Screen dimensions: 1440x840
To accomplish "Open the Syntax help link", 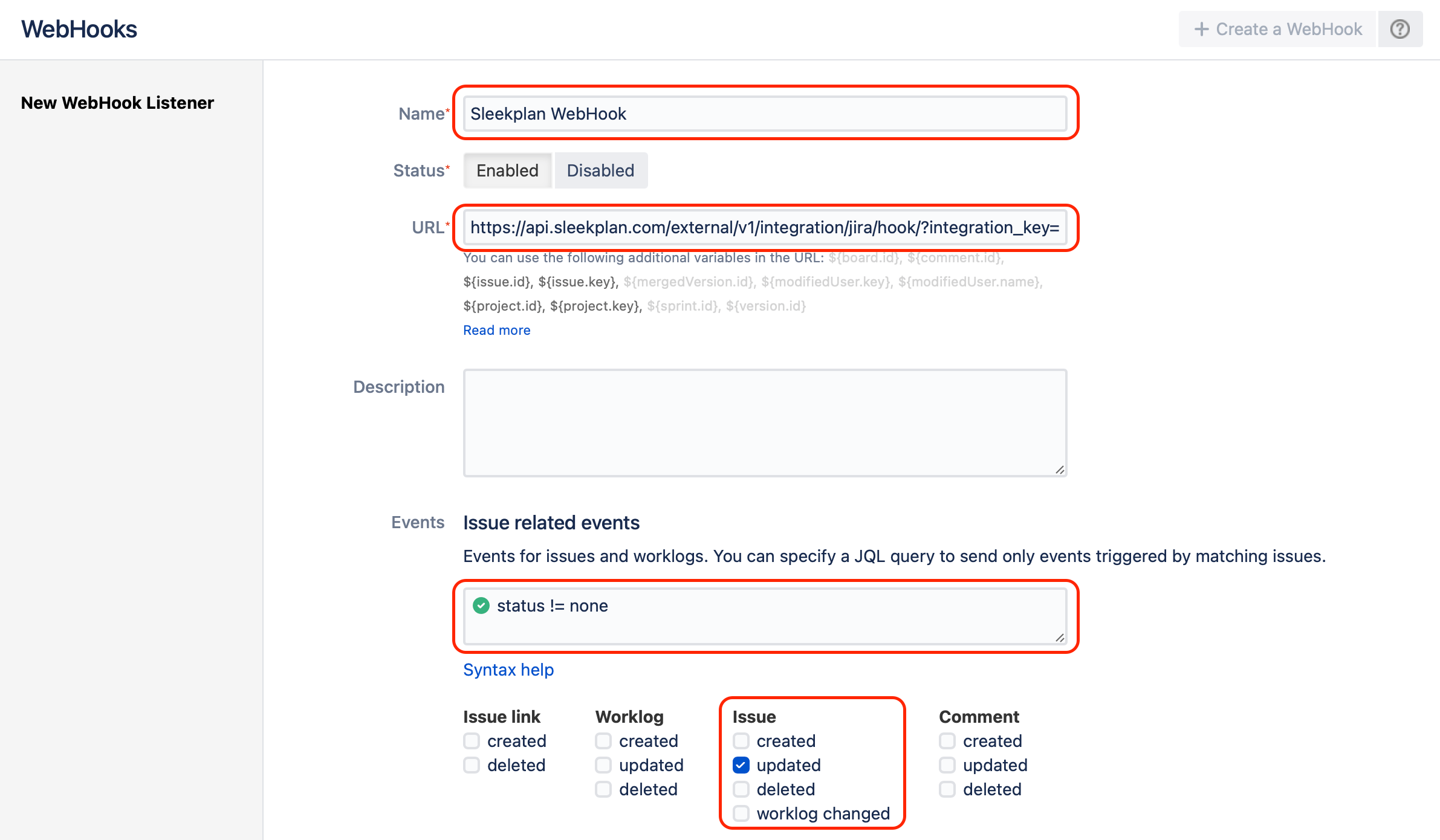I will (x=508, y=670).
